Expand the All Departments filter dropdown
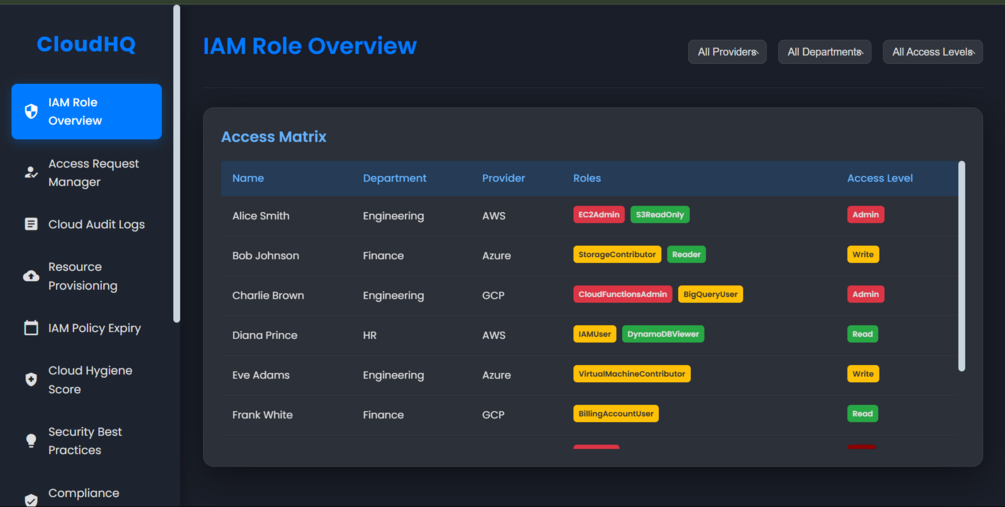This screenshot has height=507, width=1005. coord(824,52)
